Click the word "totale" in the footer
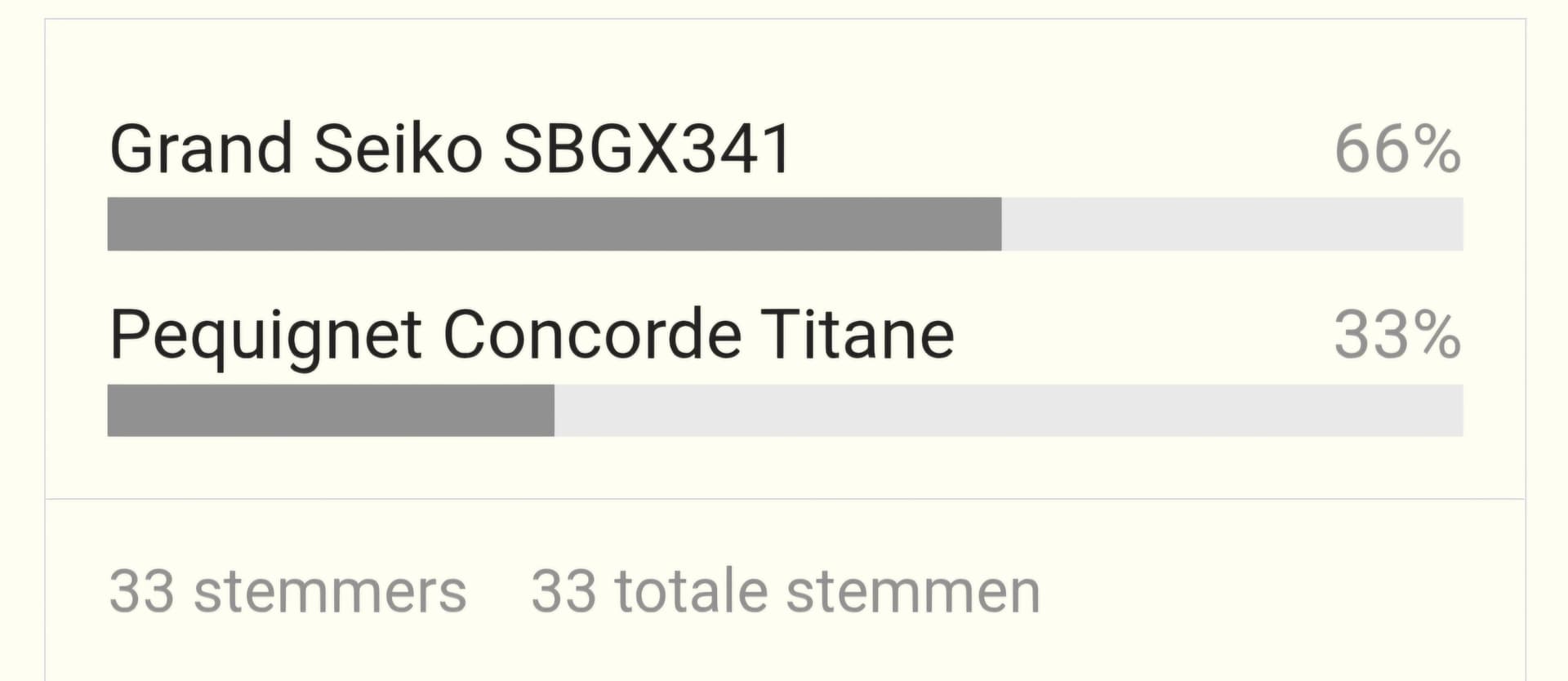This screenshot has height=681, width=1568. point(691,591)
